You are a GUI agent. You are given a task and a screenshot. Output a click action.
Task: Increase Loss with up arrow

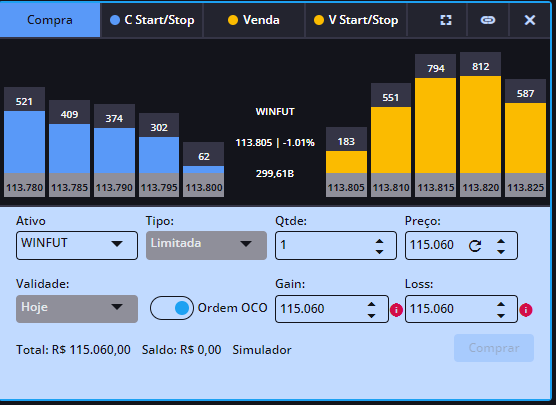[501, 304]
